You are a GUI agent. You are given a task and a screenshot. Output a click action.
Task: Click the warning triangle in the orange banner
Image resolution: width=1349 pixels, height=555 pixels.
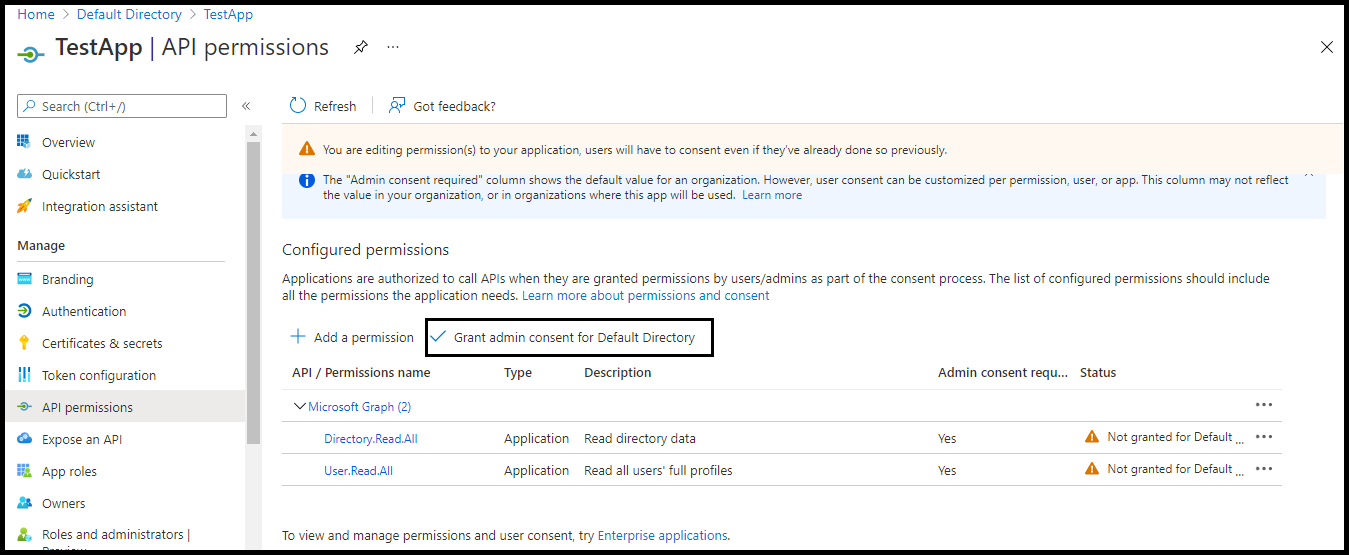pos(307,150)
